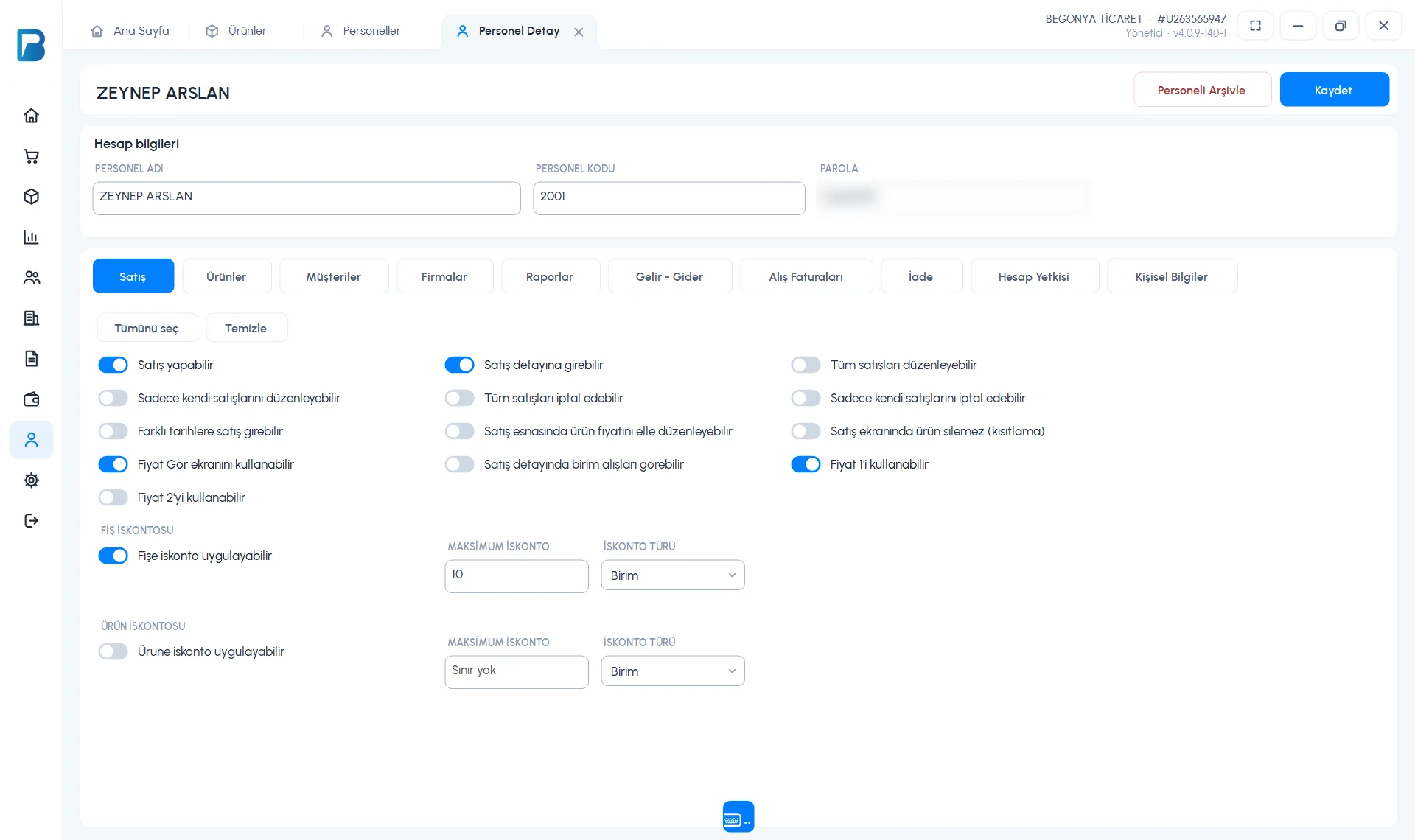The image size is (1415, 840).
Task: Open the settings gear icon in sidebar
Action: 31,480
